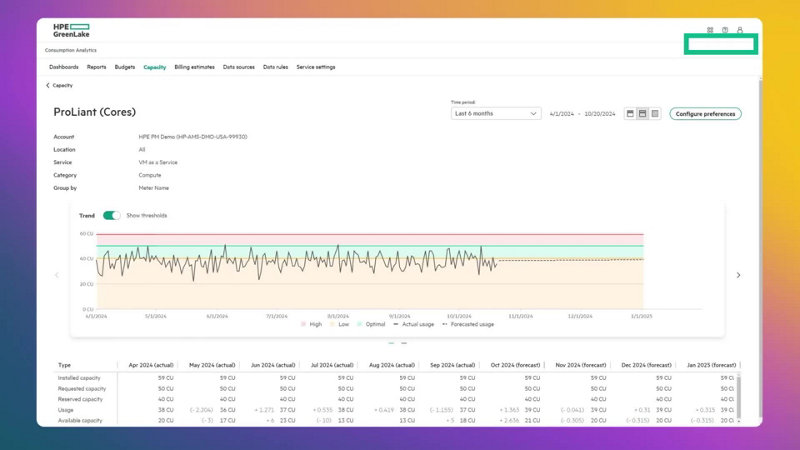The width and height of the screenshot is (800, 450).
Task: Open the Data rules tab
Action: [276, 67]
